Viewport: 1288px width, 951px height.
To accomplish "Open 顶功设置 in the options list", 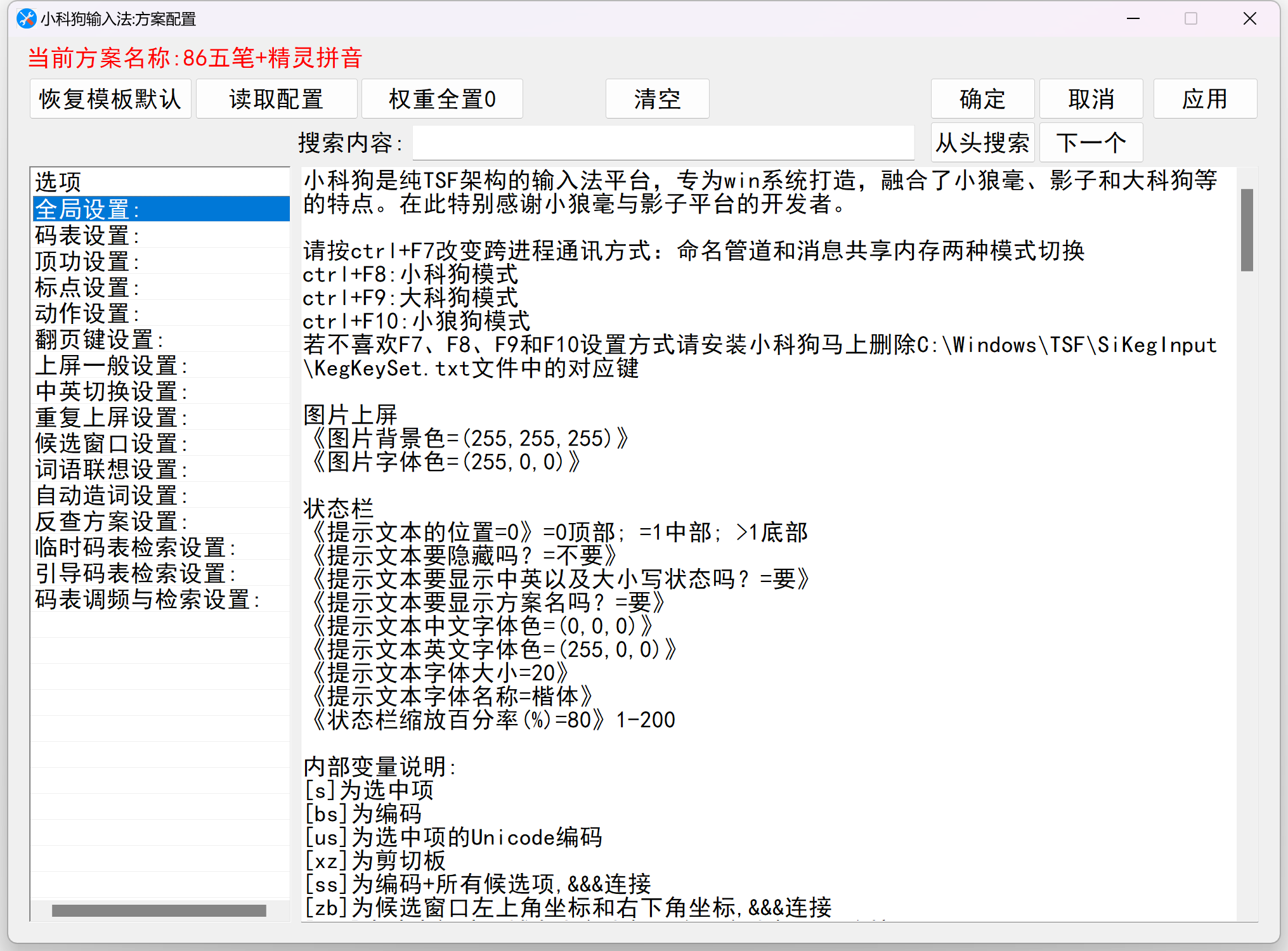I will [x=160, y=261].
